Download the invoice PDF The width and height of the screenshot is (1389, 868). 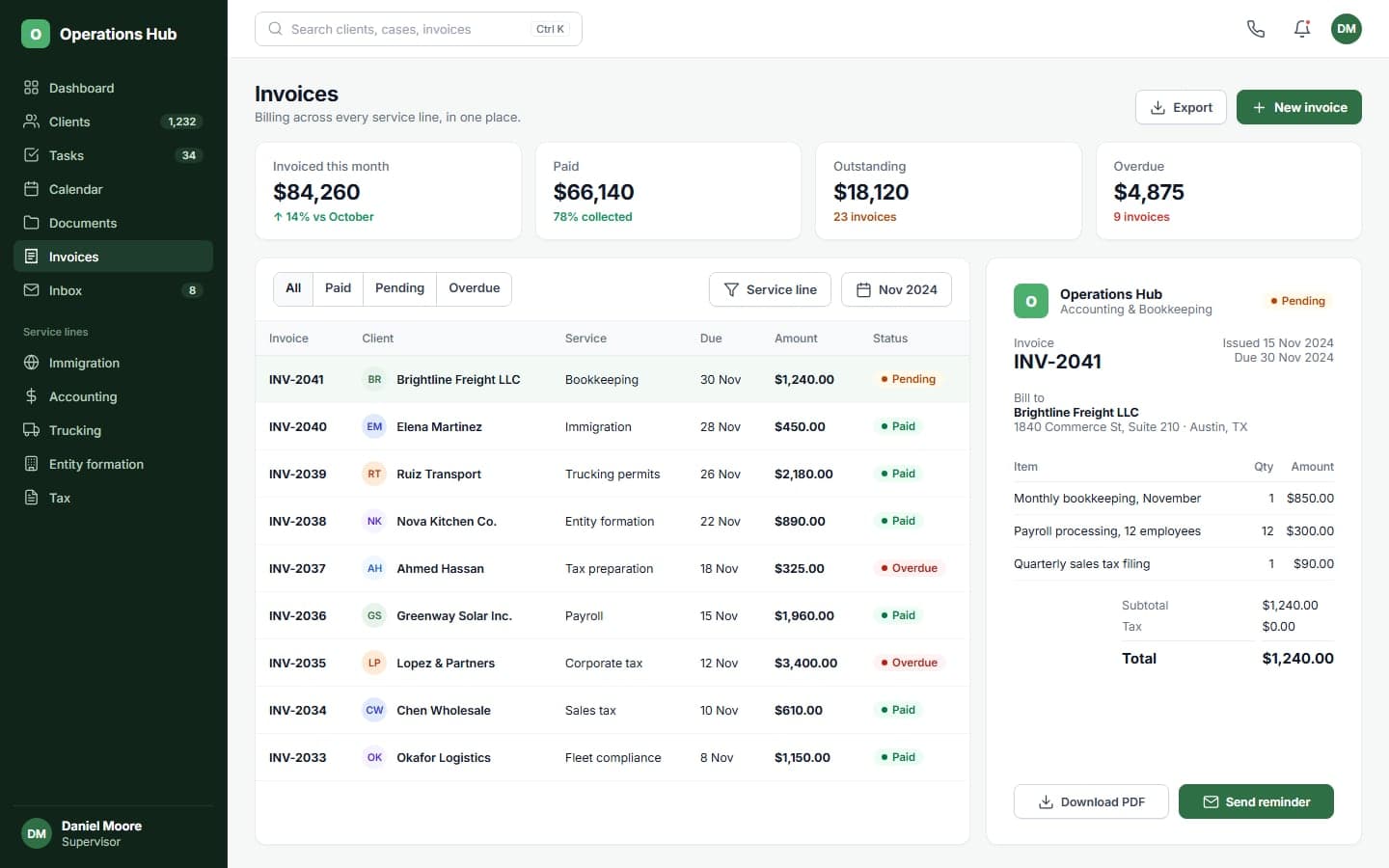[x=1091, y=801]
